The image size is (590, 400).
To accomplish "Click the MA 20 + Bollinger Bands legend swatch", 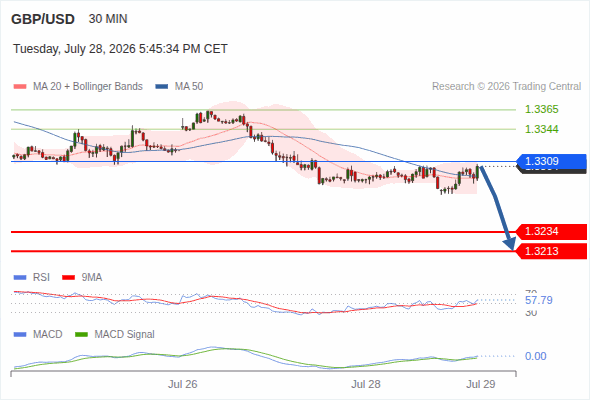I will pos(20,87).
